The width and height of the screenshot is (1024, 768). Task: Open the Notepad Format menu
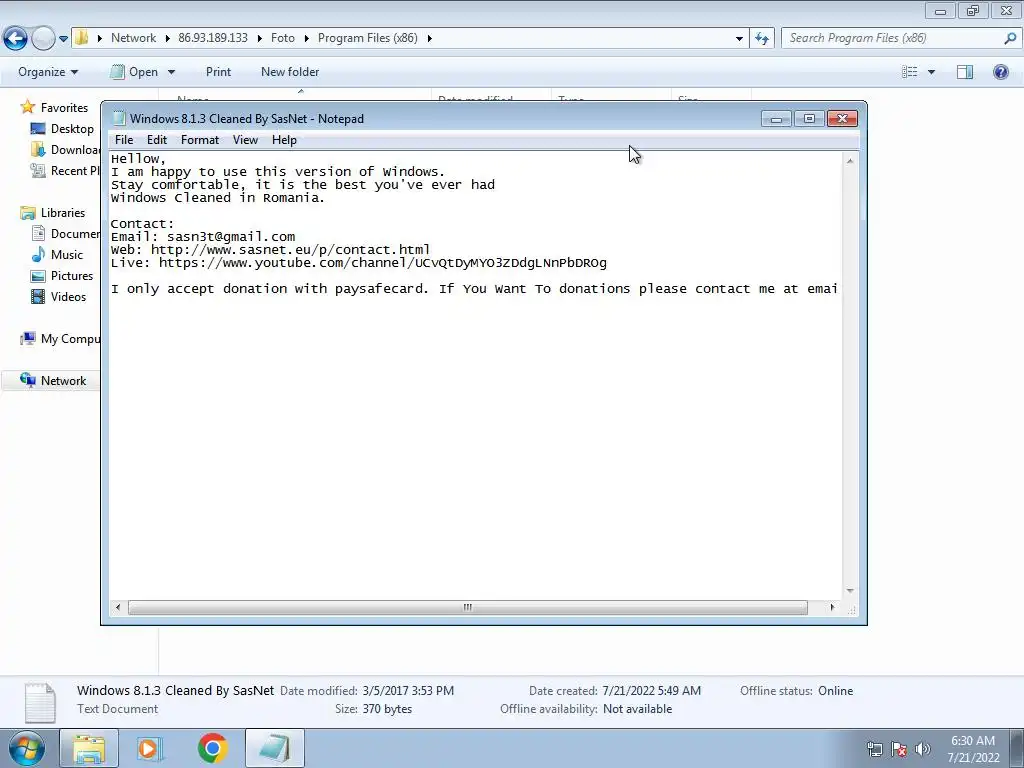click(x=200, y=140)
